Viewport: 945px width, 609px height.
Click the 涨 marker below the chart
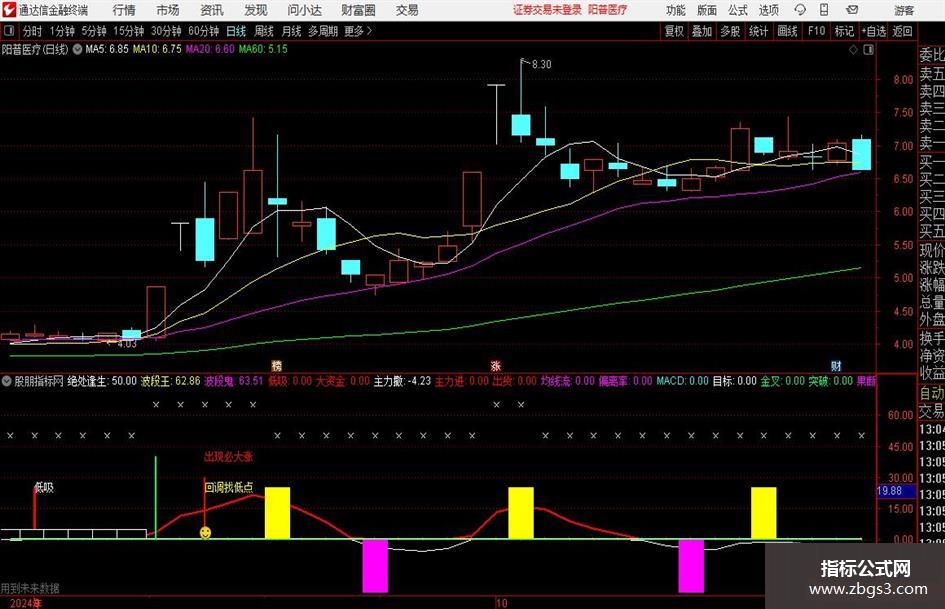point(495,365)
